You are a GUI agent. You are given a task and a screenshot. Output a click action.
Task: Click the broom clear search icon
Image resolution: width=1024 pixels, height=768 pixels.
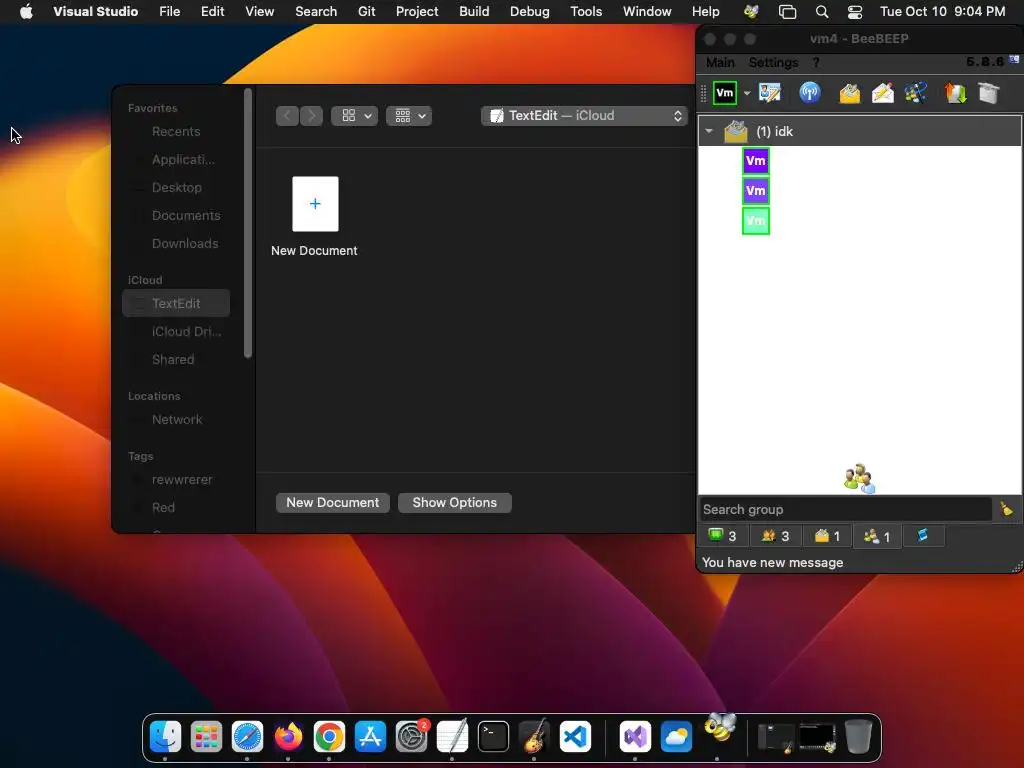tap(1006, 509)
